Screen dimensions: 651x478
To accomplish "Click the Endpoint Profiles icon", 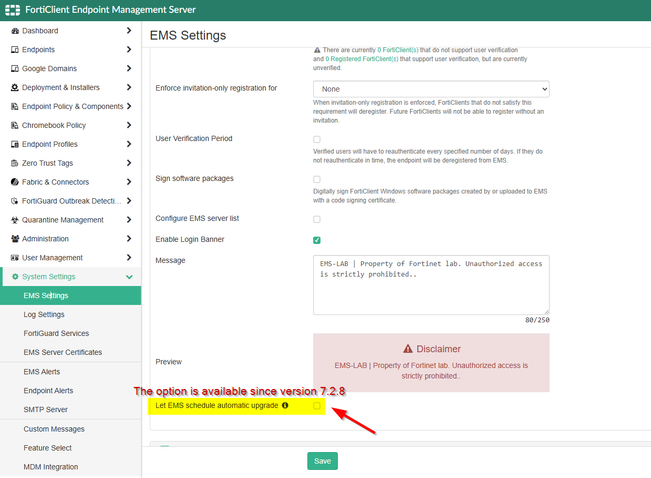I will click(15, 144).
